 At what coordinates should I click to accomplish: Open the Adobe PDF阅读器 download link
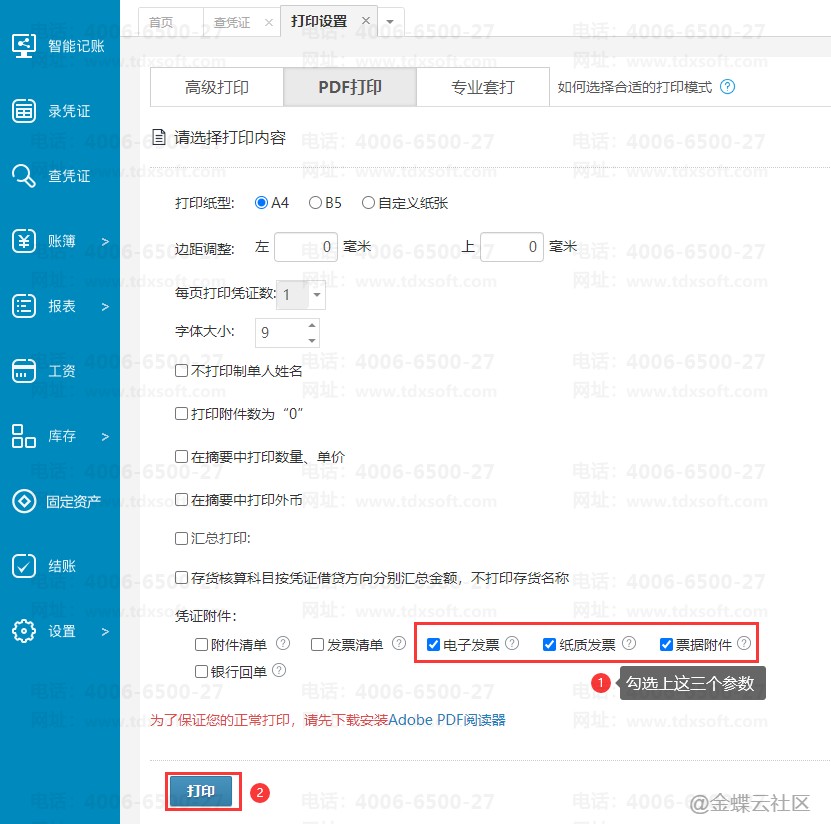tap(447, 719)
